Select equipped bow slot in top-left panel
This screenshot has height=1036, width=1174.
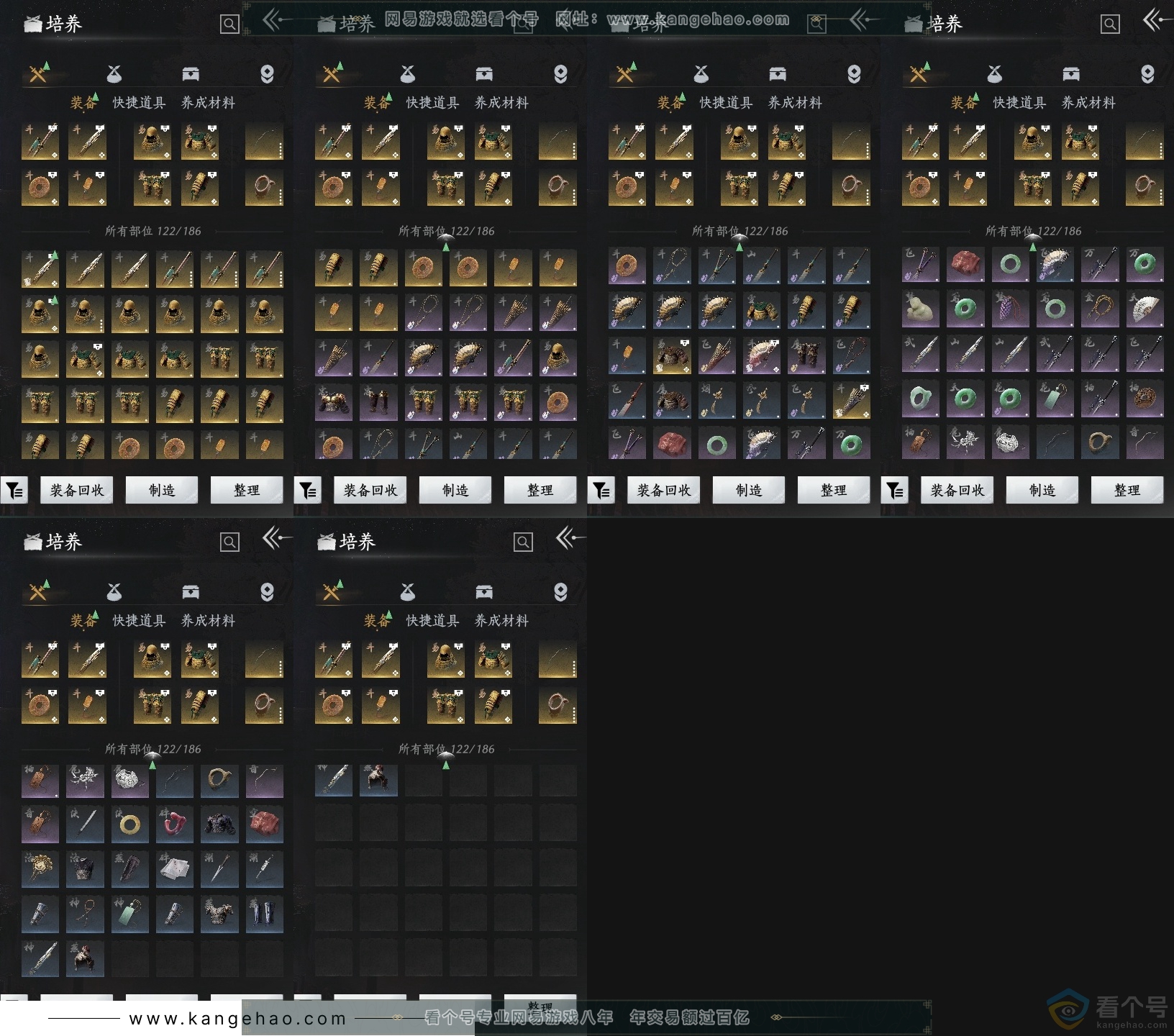[x=264, y=141]
